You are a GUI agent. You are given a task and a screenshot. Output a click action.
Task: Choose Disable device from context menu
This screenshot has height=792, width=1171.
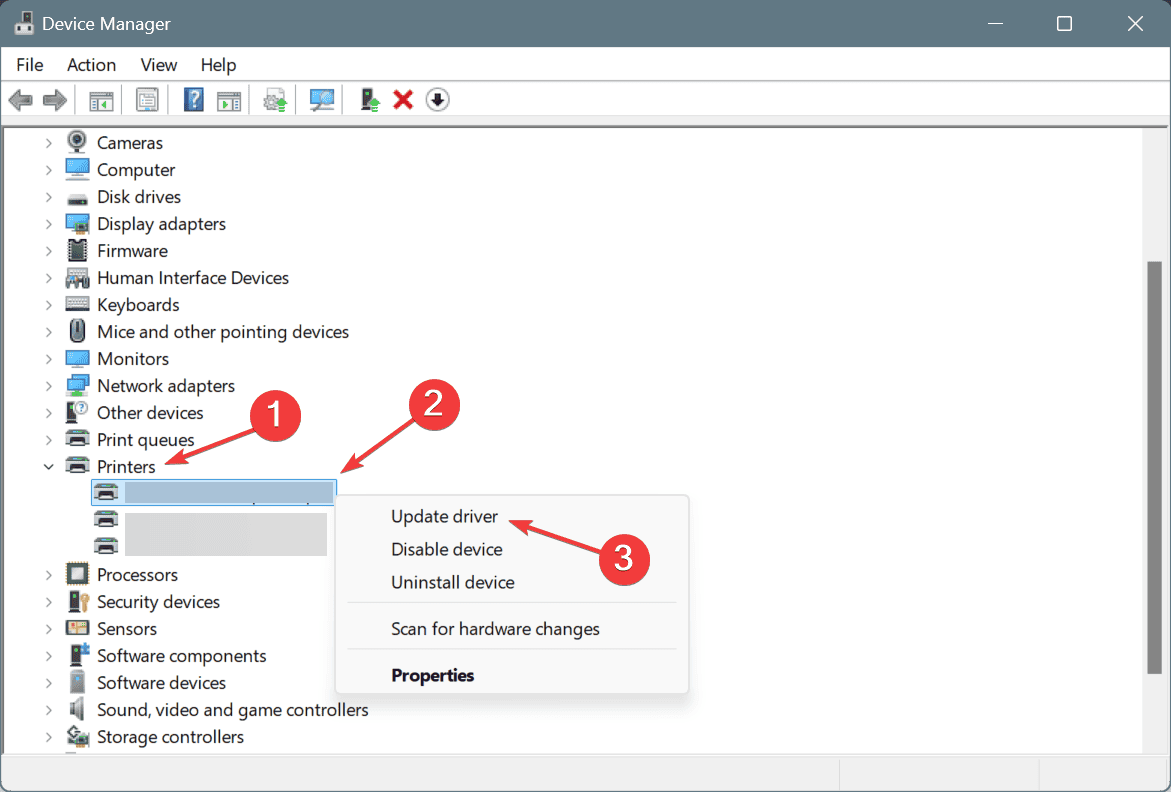[447, 549]
